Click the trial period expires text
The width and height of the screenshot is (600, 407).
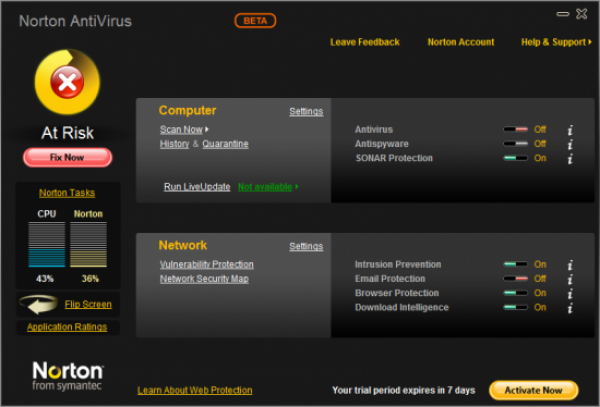click(x=404, y=390)
